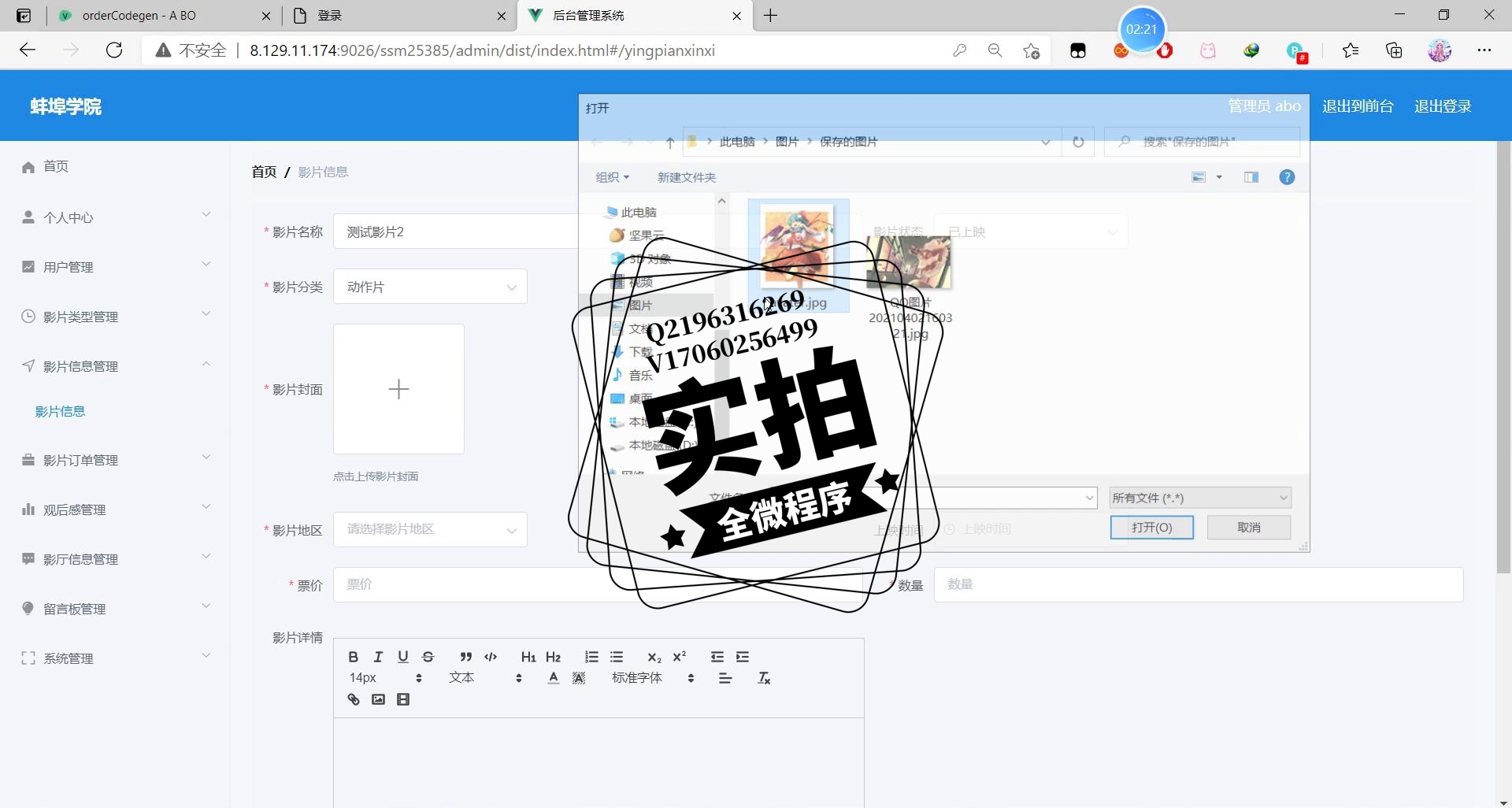Screen dimensions: 1512x808
Task: Click 首页 breadcrumb link
Action: (x=264, y=172)
